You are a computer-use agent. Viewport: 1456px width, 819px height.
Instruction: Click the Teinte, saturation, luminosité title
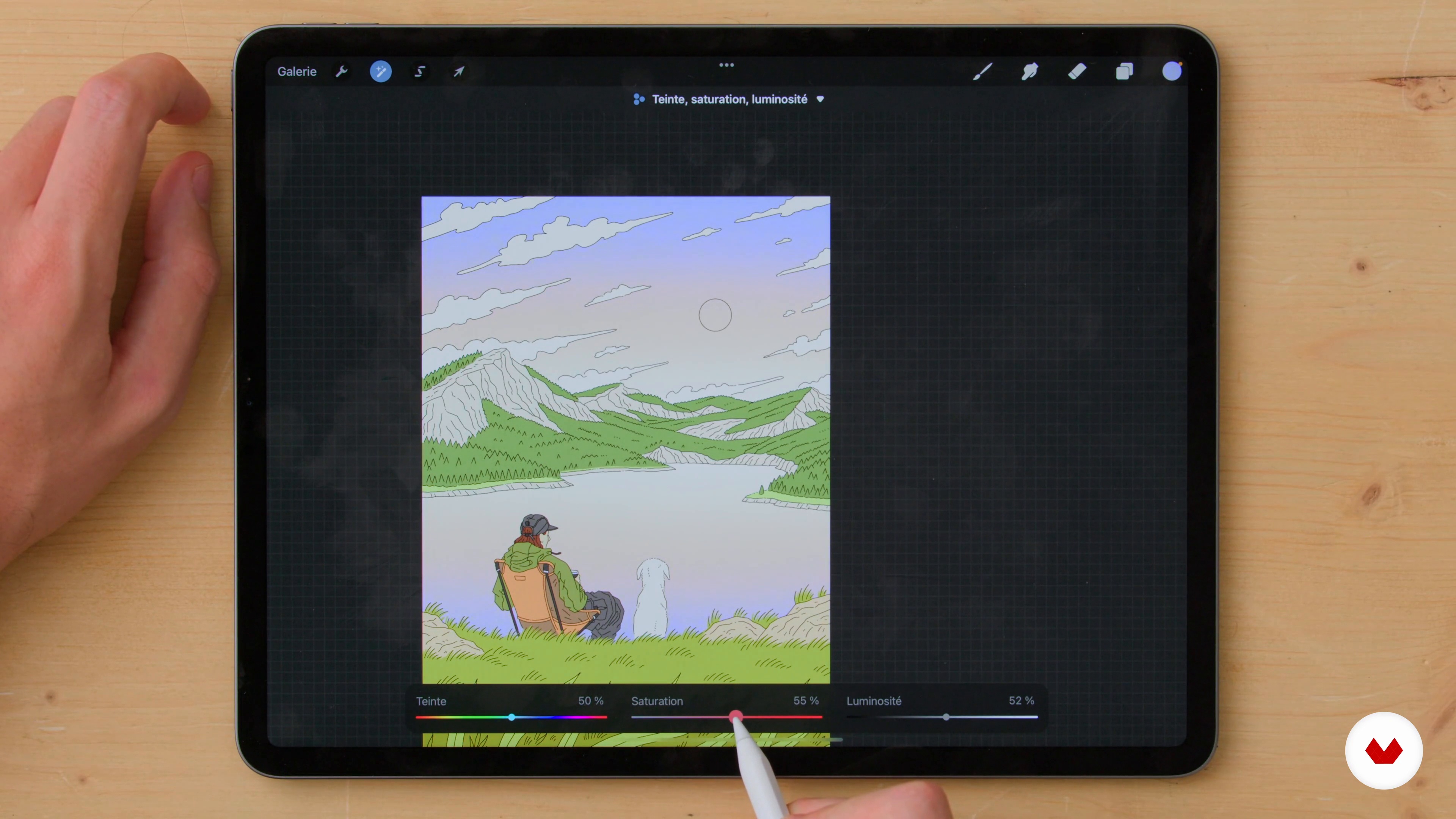pos(730,99)
